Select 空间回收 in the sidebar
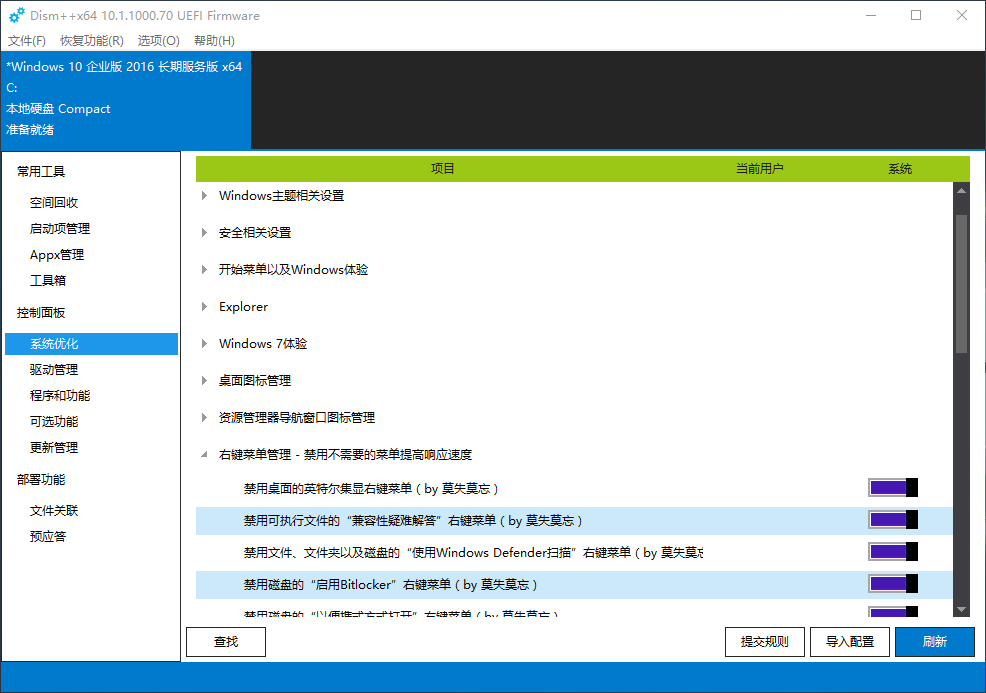The height and width of the screenshot is (693, 986). (x=54, y=203)
